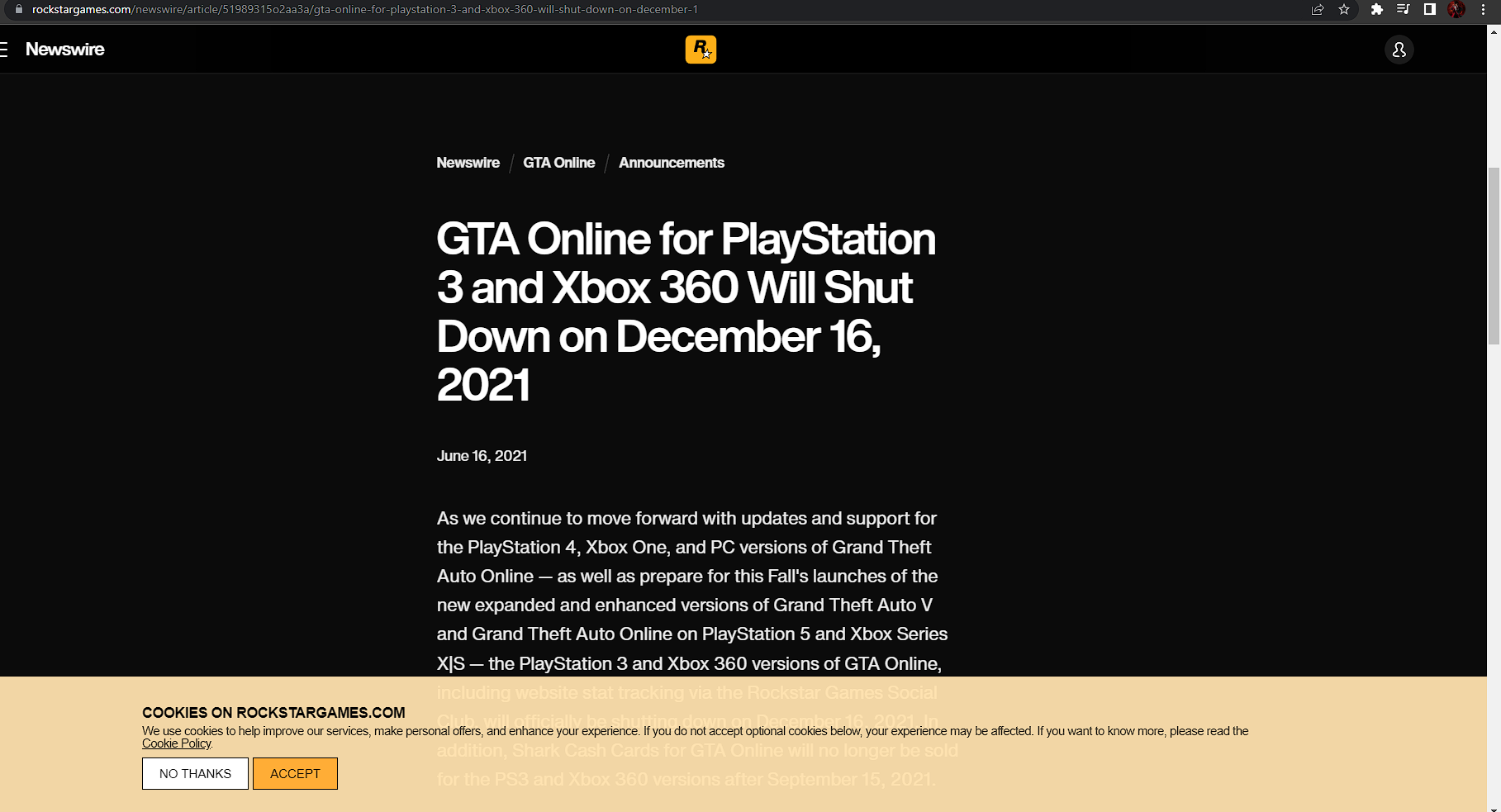Viewport: 1501px width, 812px height.
Task: Open the Cookie Policy link
Action: pyautogui.click(x=177, y=743)
